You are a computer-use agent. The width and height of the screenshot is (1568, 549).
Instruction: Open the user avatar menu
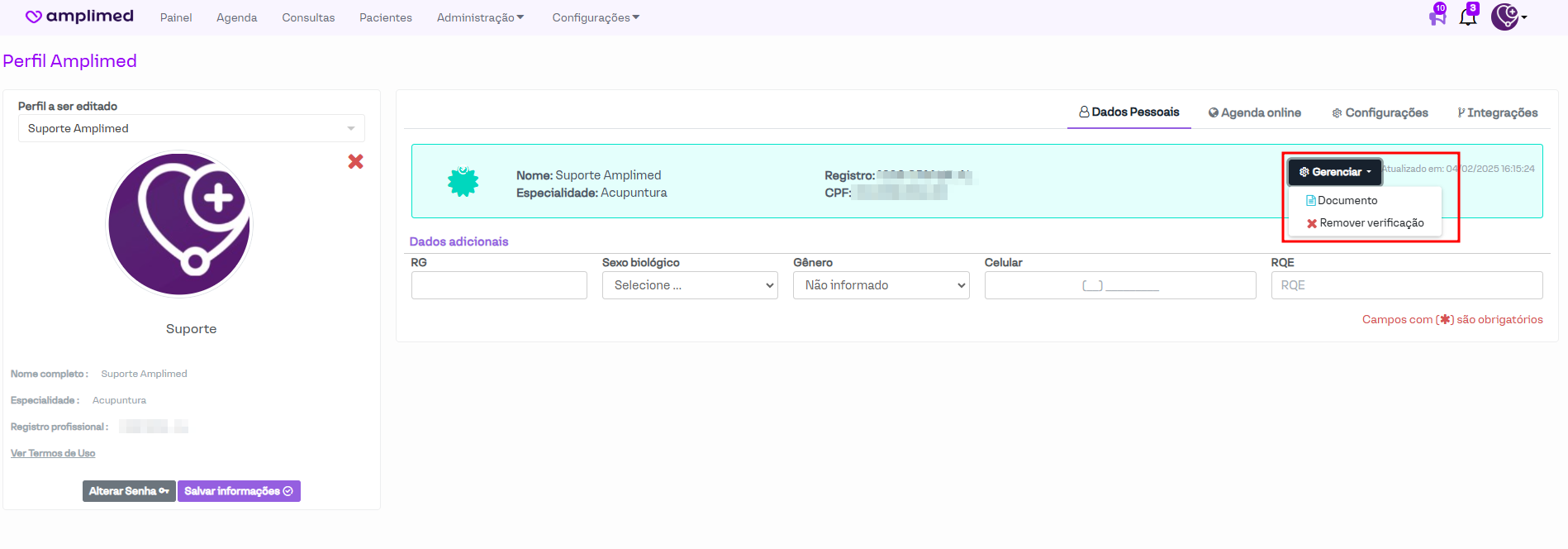1507,17
